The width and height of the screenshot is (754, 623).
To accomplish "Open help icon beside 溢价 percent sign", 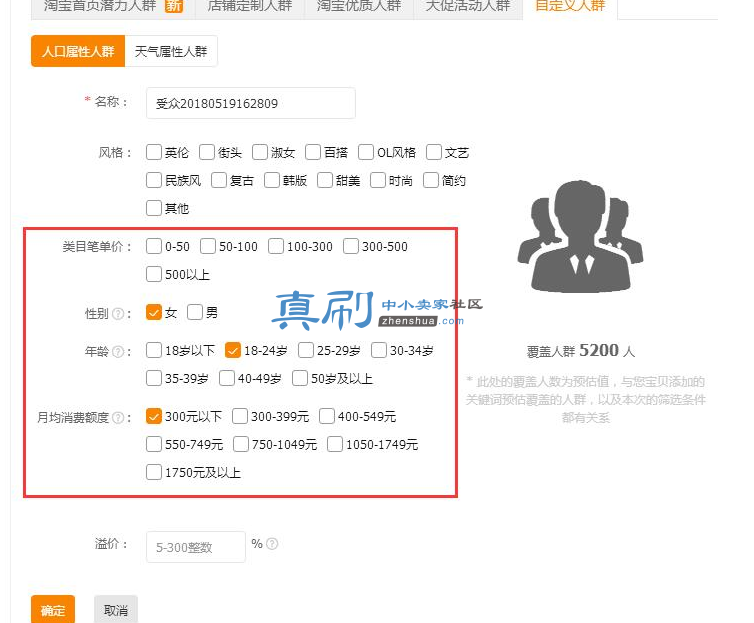I will [272, 544].
